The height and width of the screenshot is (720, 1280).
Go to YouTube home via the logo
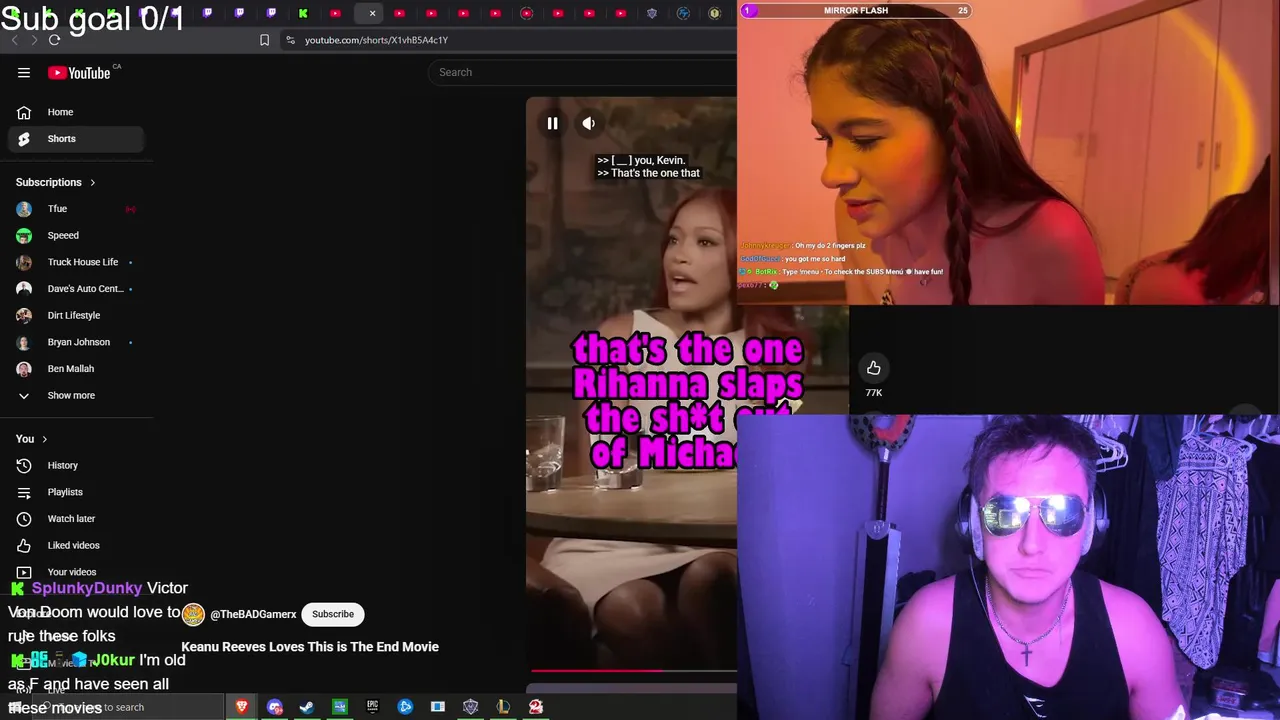click(79, 72)
